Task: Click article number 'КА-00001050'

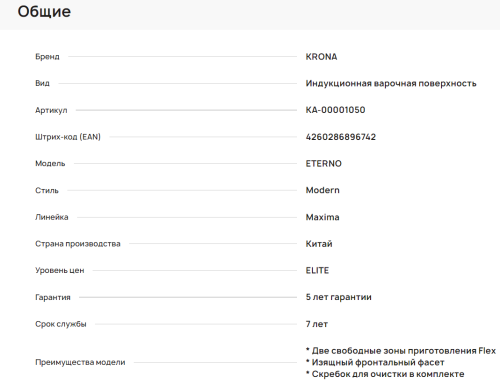Action: tap(335, 110)
